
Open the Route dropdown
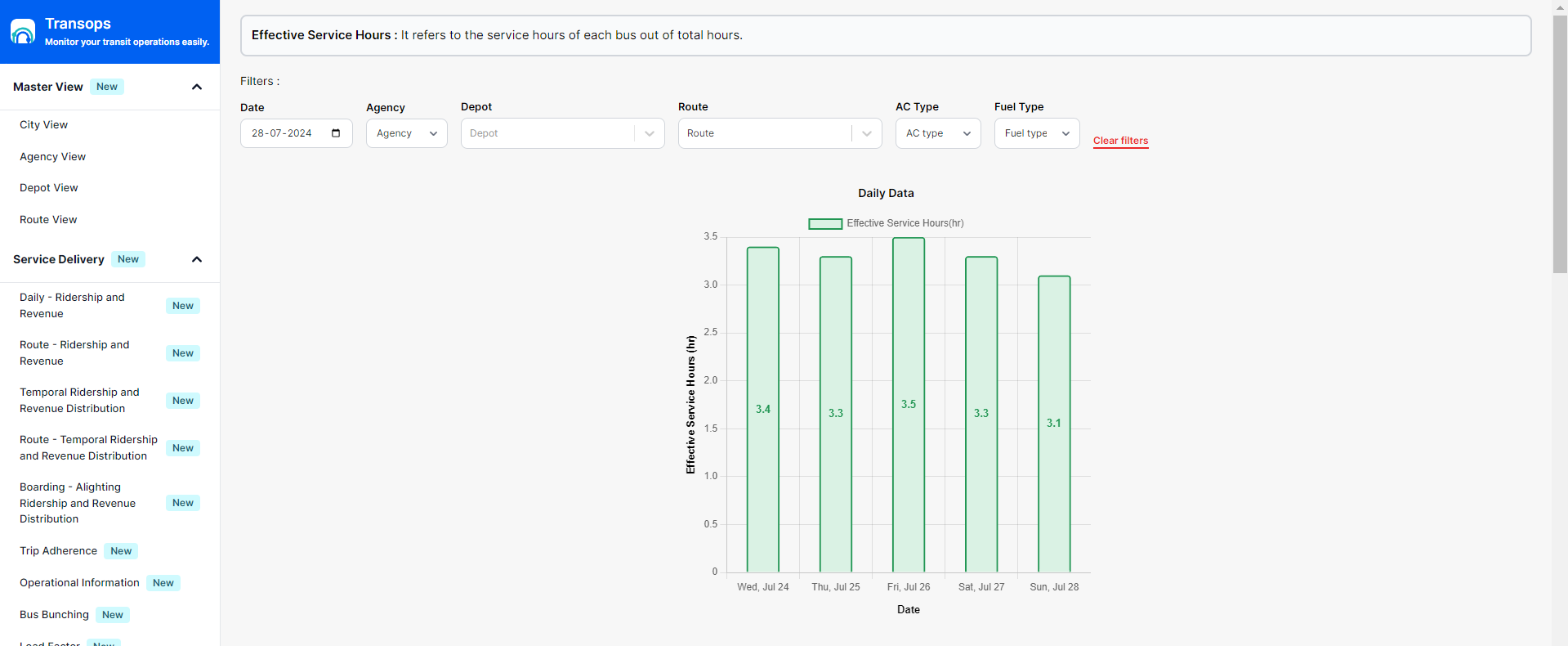(780, 133)
